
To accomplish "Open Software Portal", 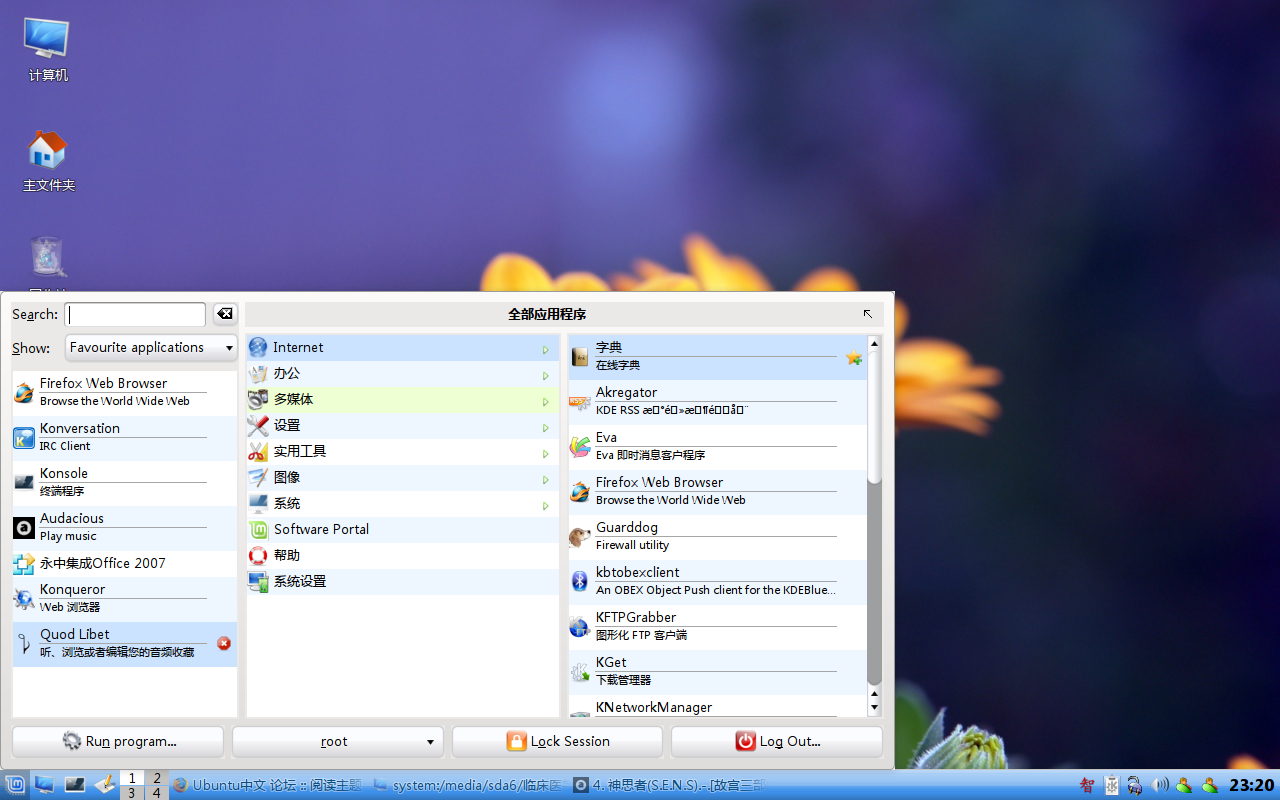I will 402,529.
